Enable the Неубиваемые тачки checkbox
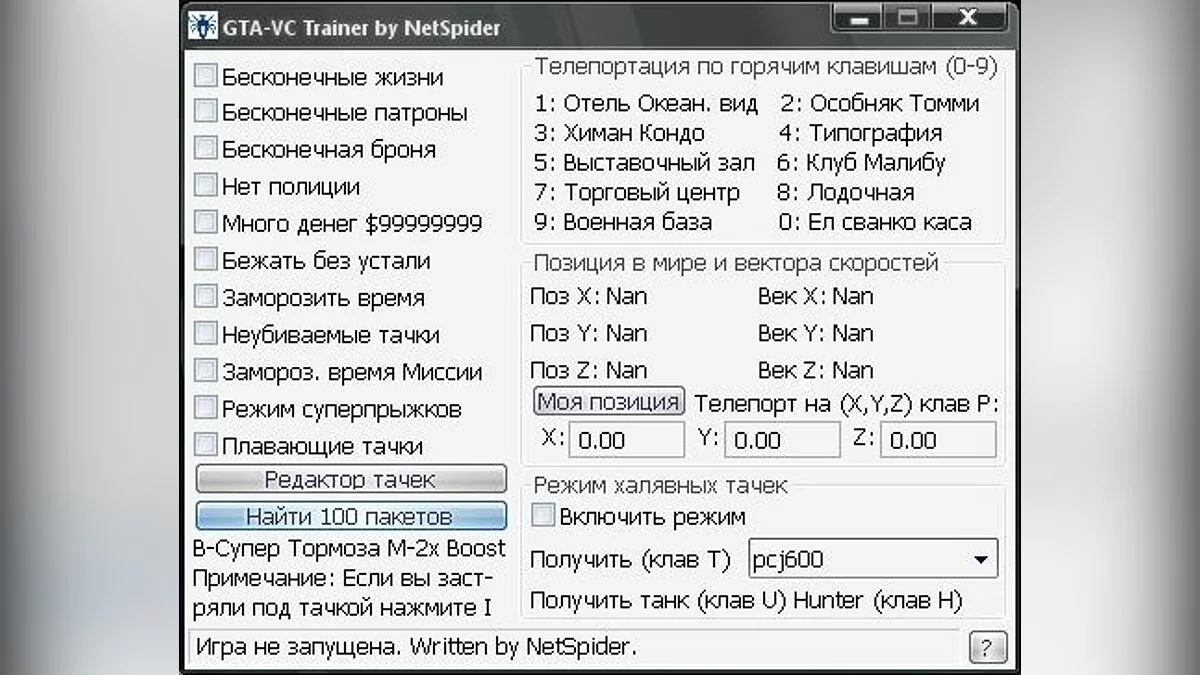1200x675 pixels. [205, 334]
